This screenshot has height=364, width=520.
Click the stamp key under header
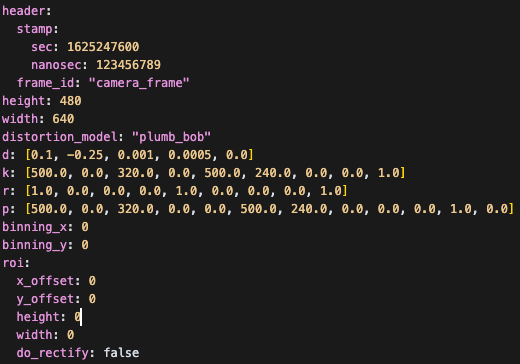tap(34, 29)
